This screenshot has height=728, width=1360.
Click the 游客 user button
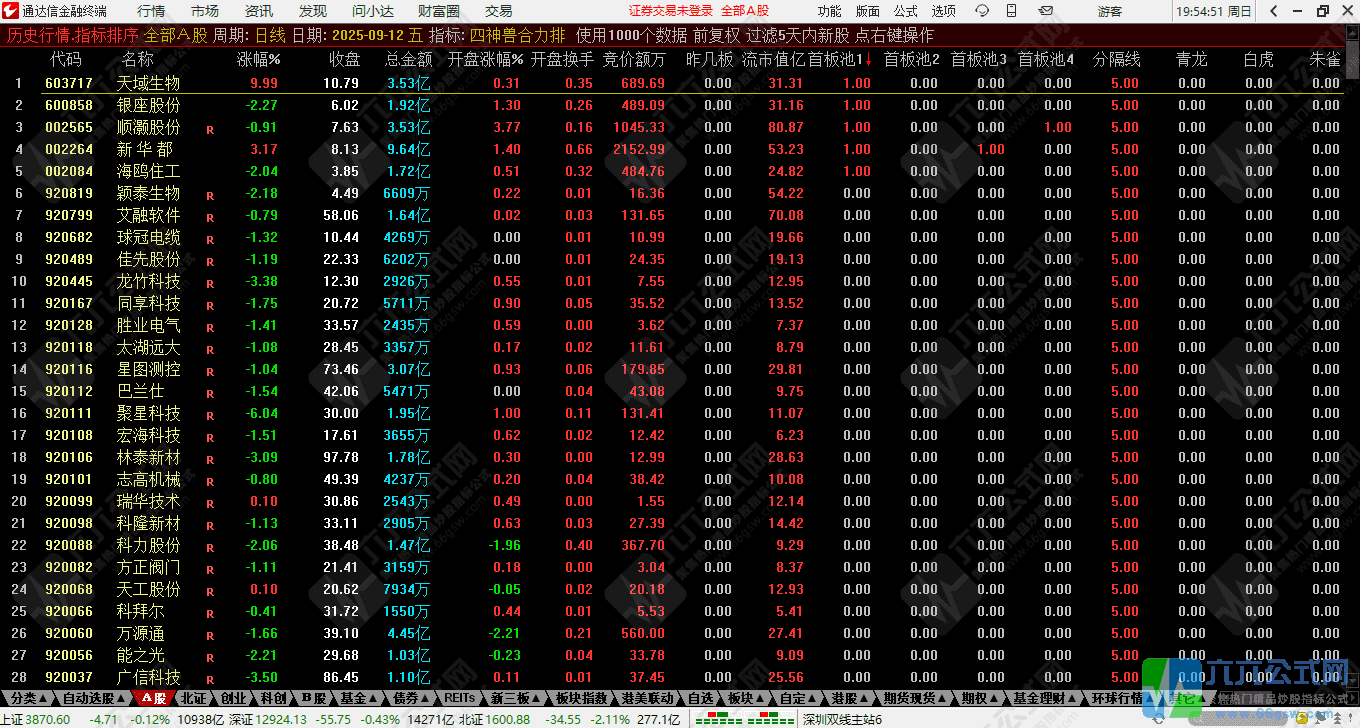[x=1110, y=11]
